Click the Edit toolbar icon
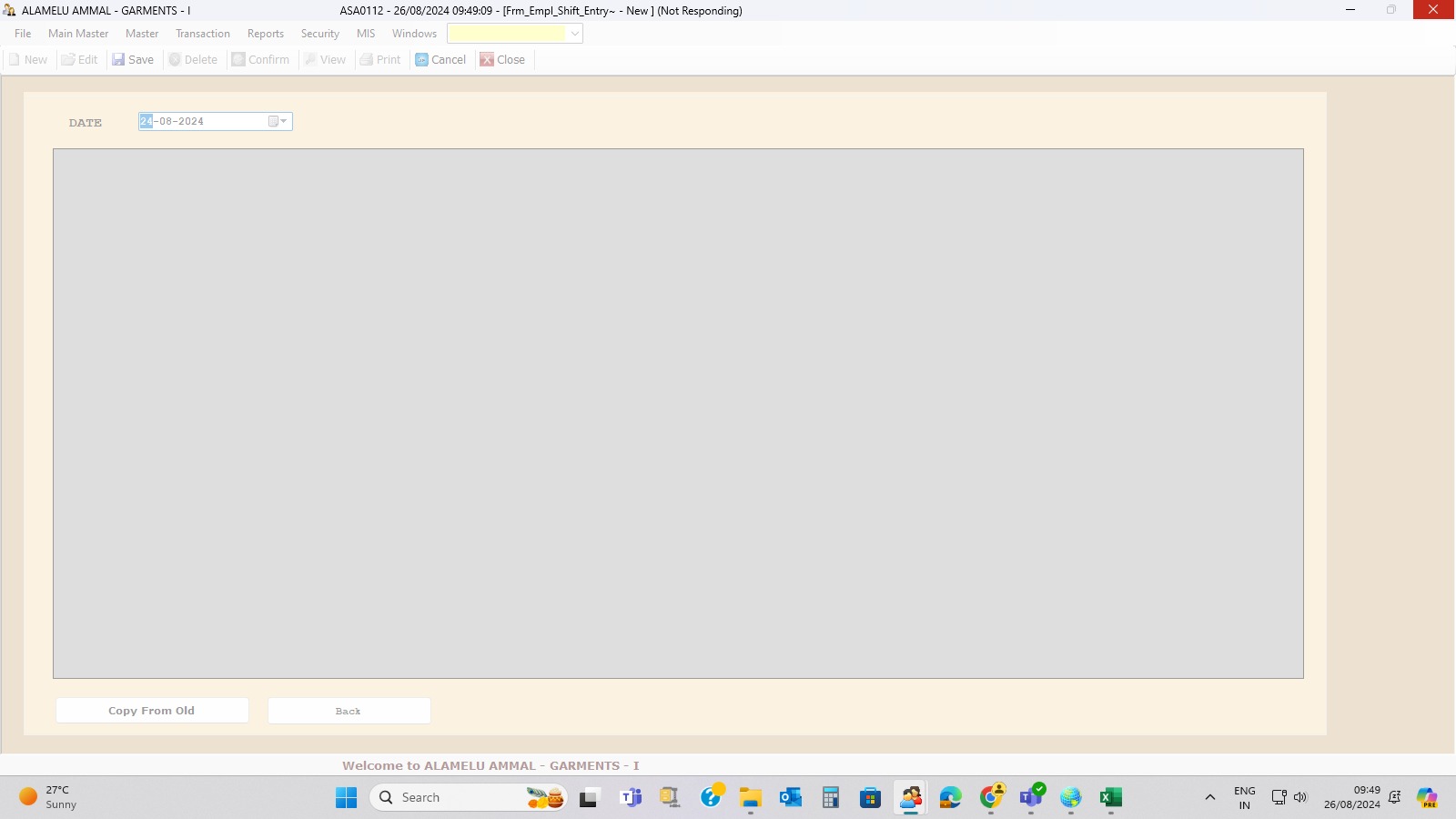The image size is (1456, 819). tap(68, 60)
